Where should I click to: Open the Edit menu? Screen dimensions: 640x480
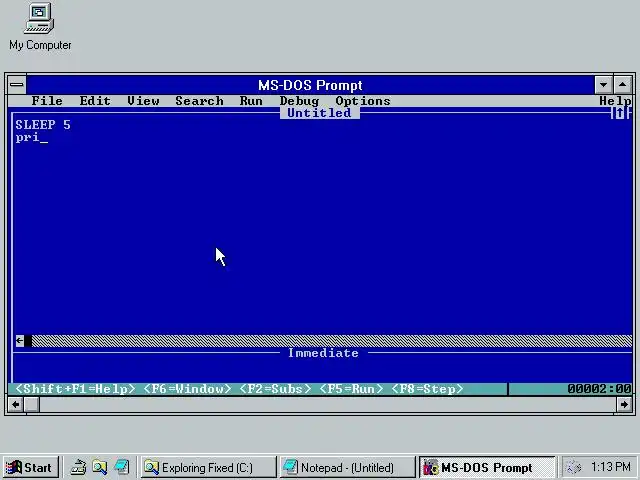pos(95,101)
